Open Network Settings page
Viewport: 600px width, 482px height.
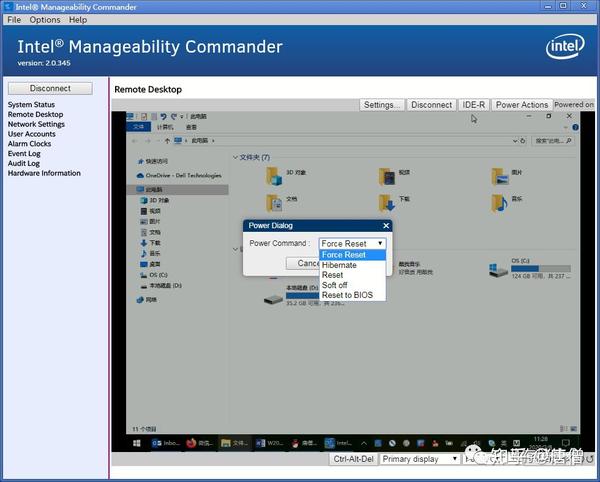coord(36,124)
